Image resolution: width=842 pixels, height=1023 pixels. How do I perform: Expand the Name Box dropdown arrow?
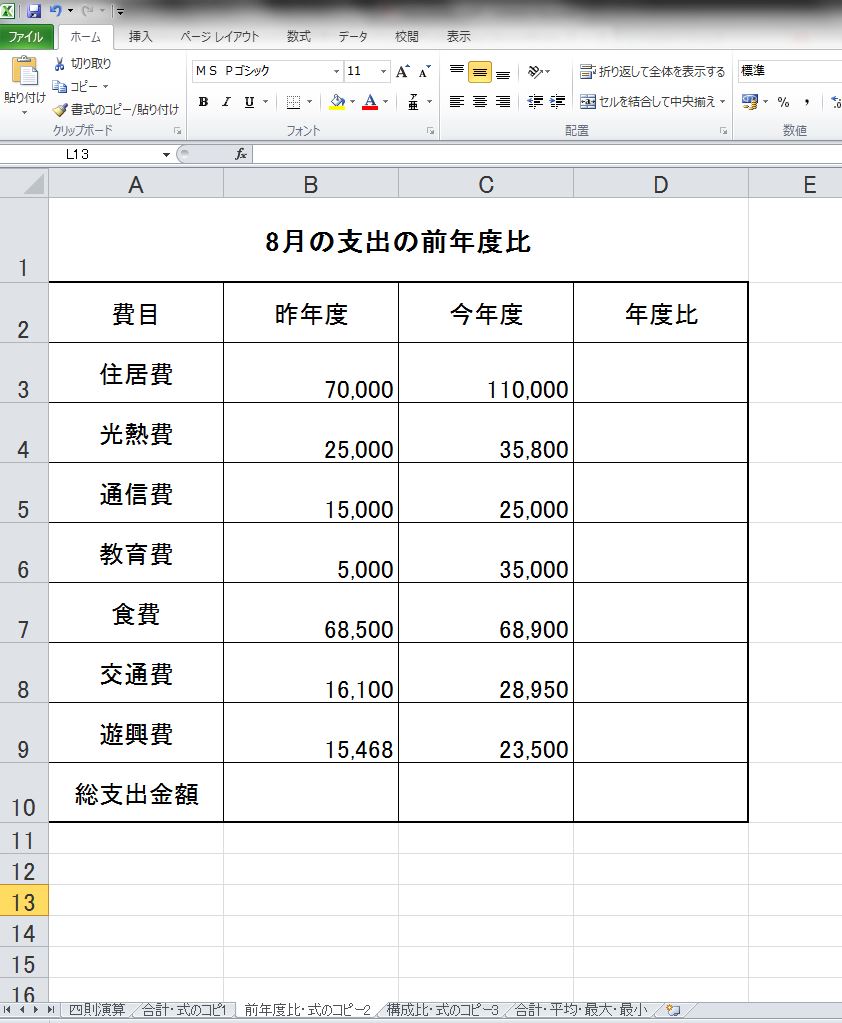click(x=166, y=155)
